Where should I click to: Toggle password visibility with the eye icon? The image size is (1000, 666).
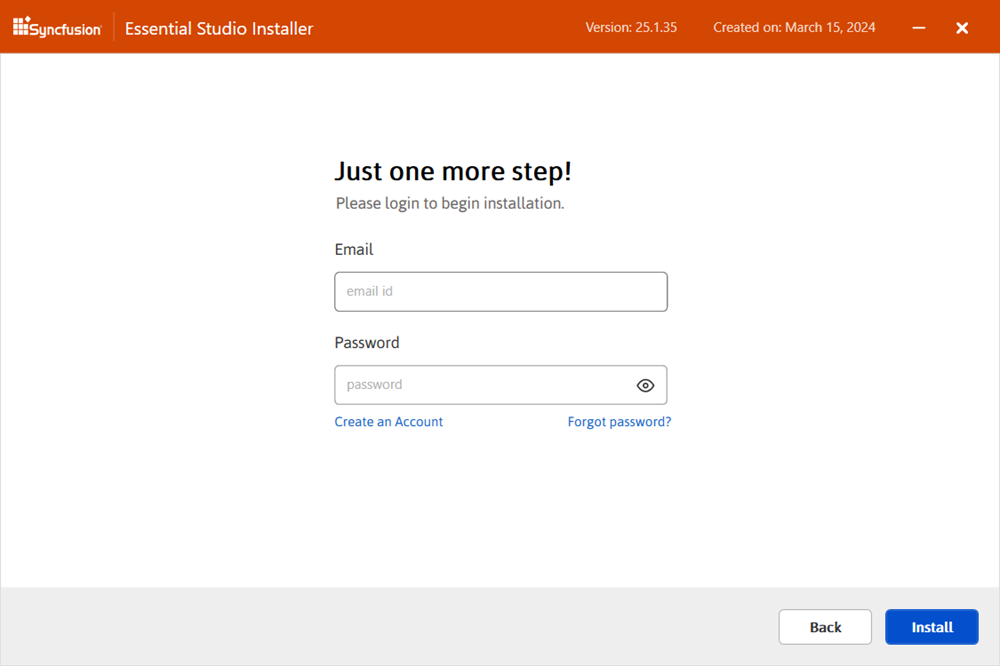pyautogui.click(x=645, y=385)
